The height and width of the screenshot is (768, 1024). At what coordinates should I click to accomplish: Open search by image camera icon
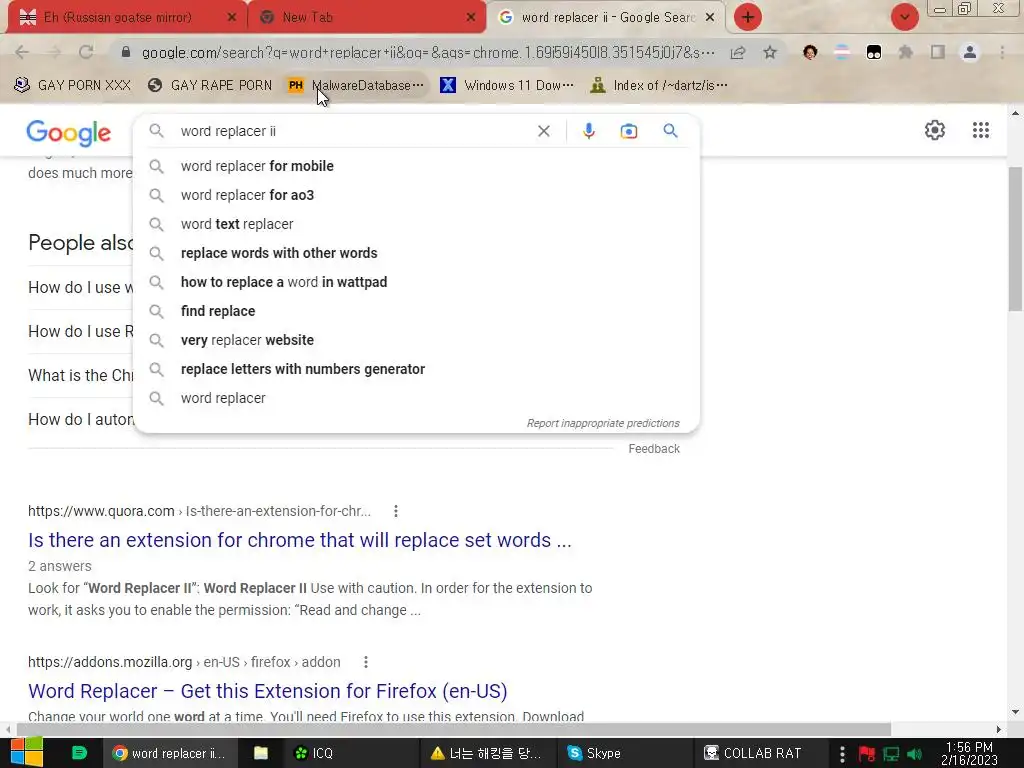pyautogui.click(x=628, y=131)
